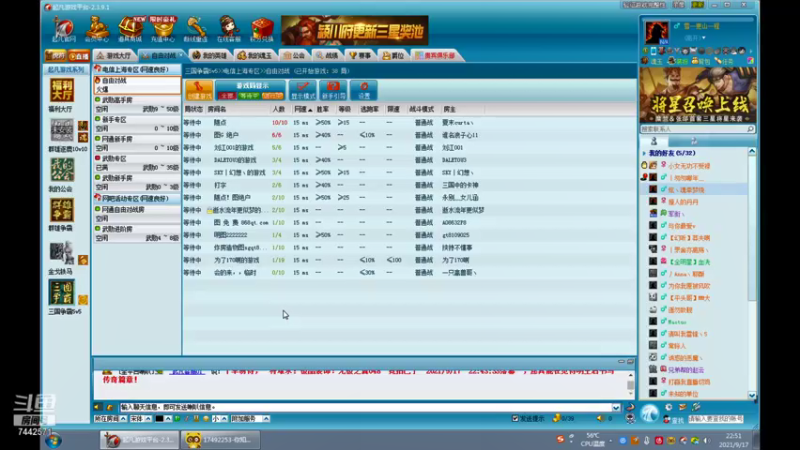
Task: Open the 群雄逐鹿10v10 sidebar icon
Action: point(62,131)
